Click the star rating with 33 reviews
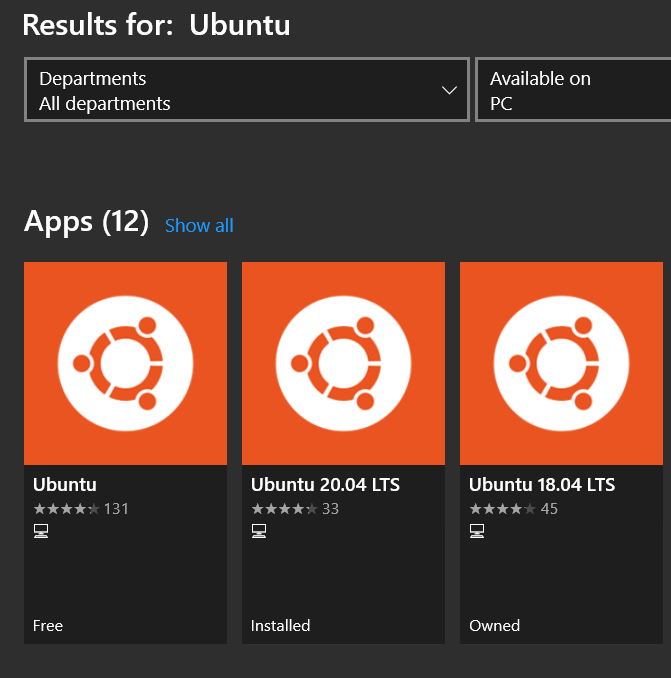The height and width of the screenshot is (678, 671). click(295, 509)
